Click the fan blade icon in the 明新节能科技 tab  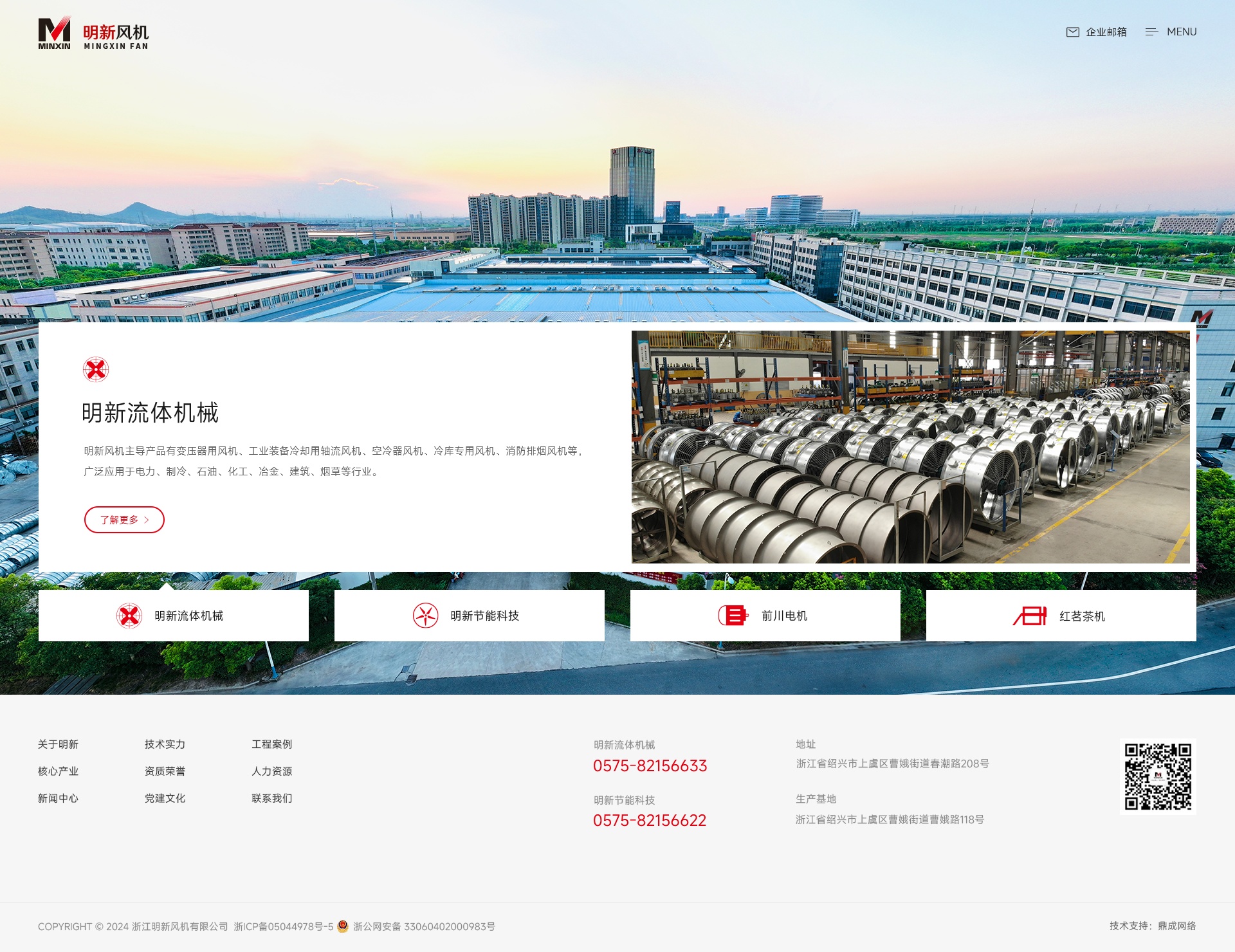tap(425, 616)
